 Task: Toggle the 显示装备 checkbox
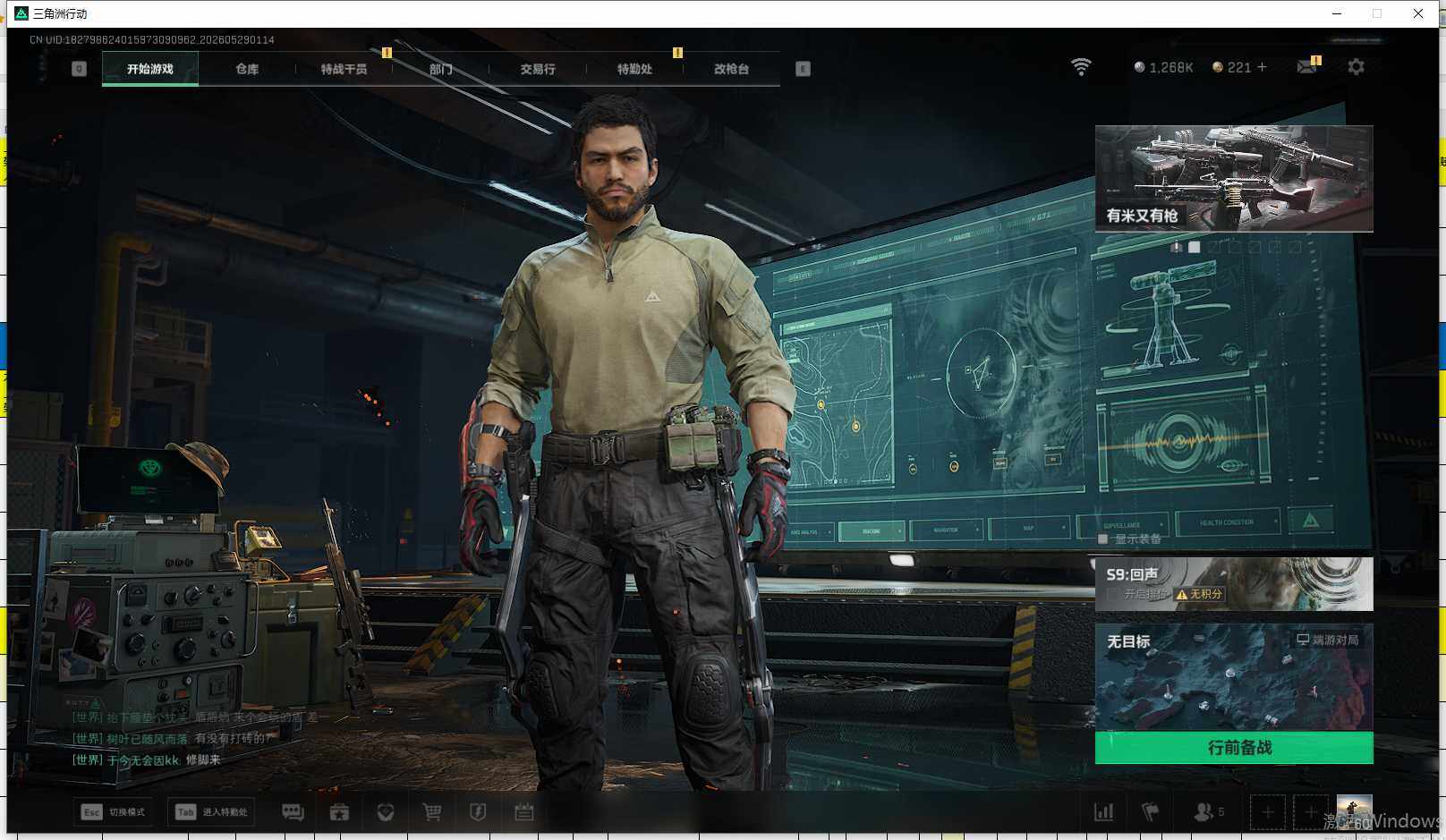1103,539
